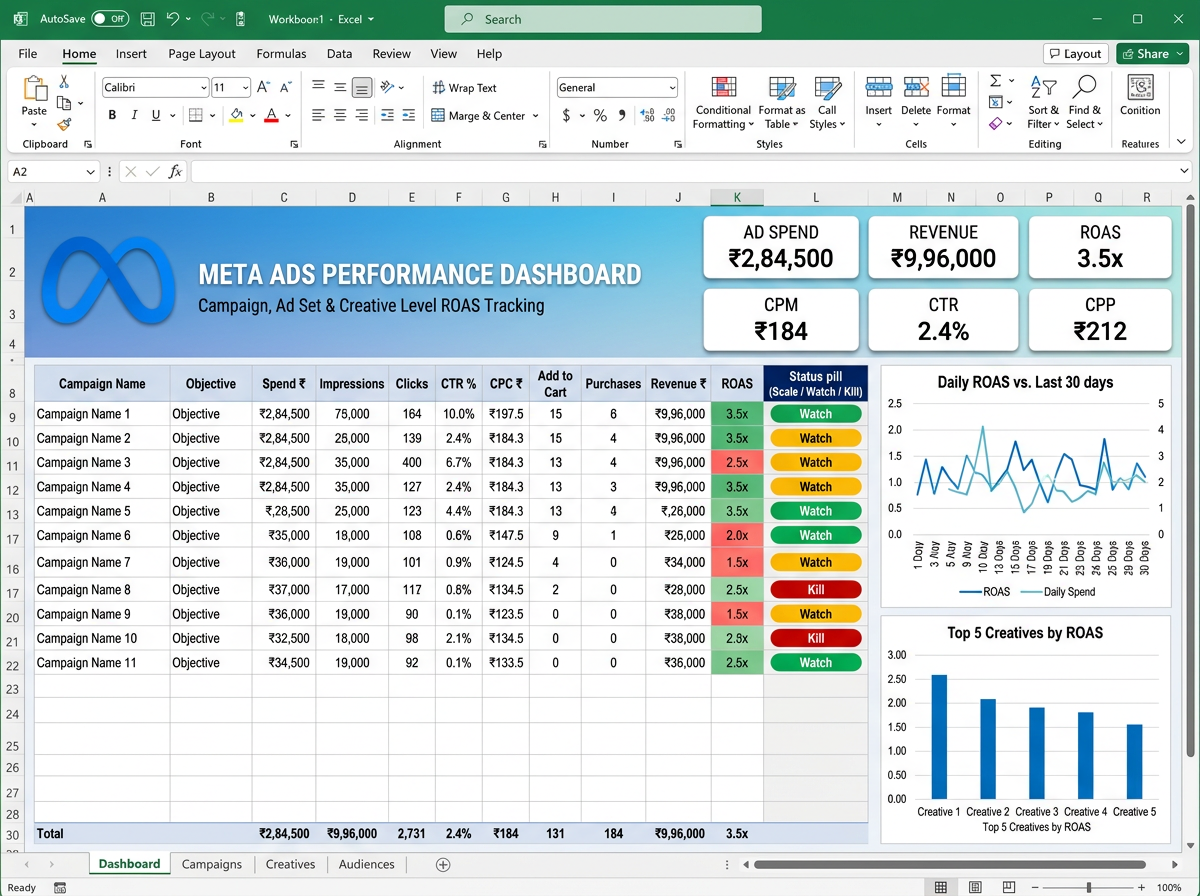Open the Format as Table dropdown
The image size is (1200, 896).
click(781, 103)
